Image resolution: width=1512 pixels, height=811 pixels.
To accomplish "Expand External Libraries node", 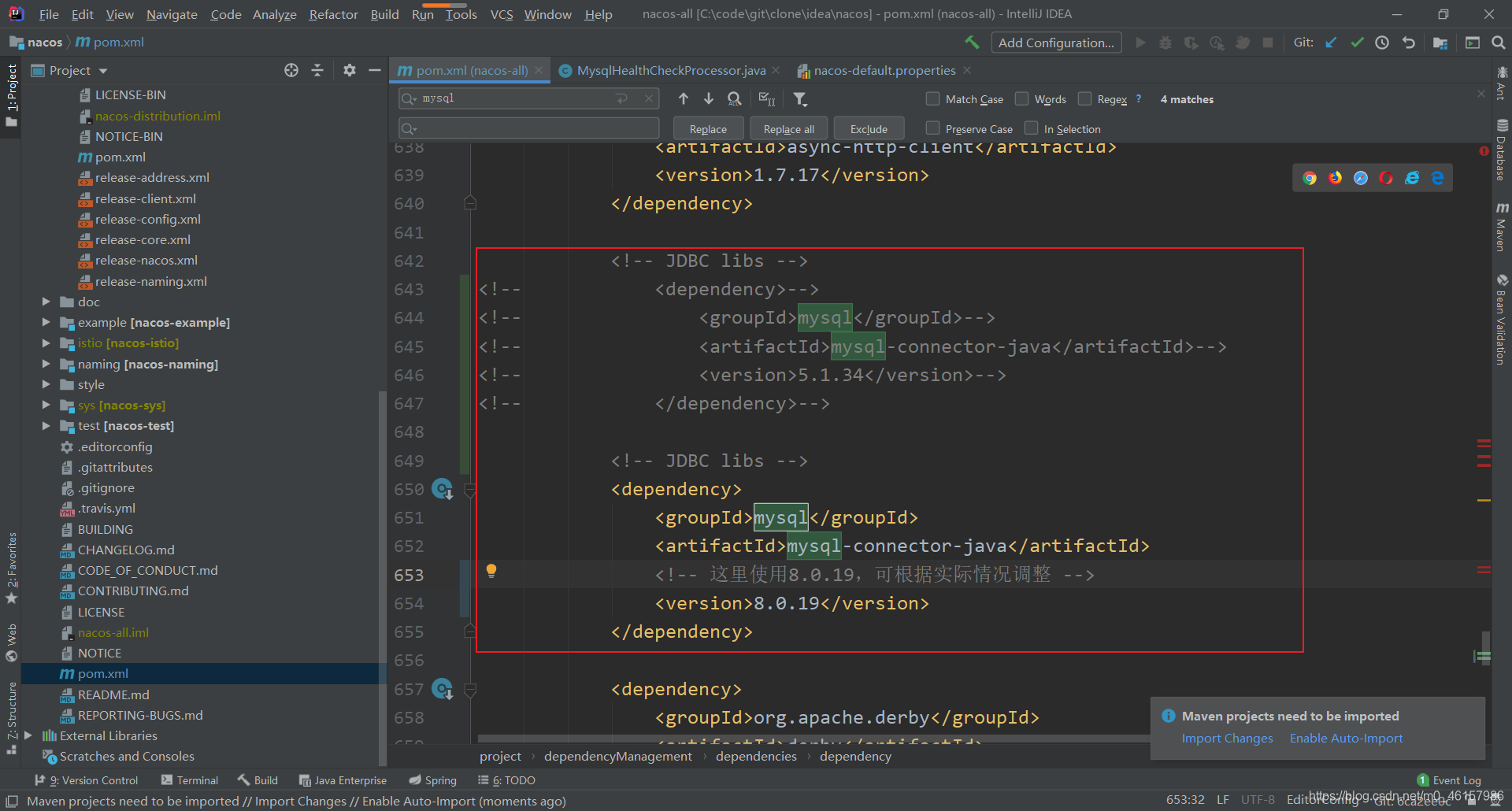I will click(x=28, y=735).
